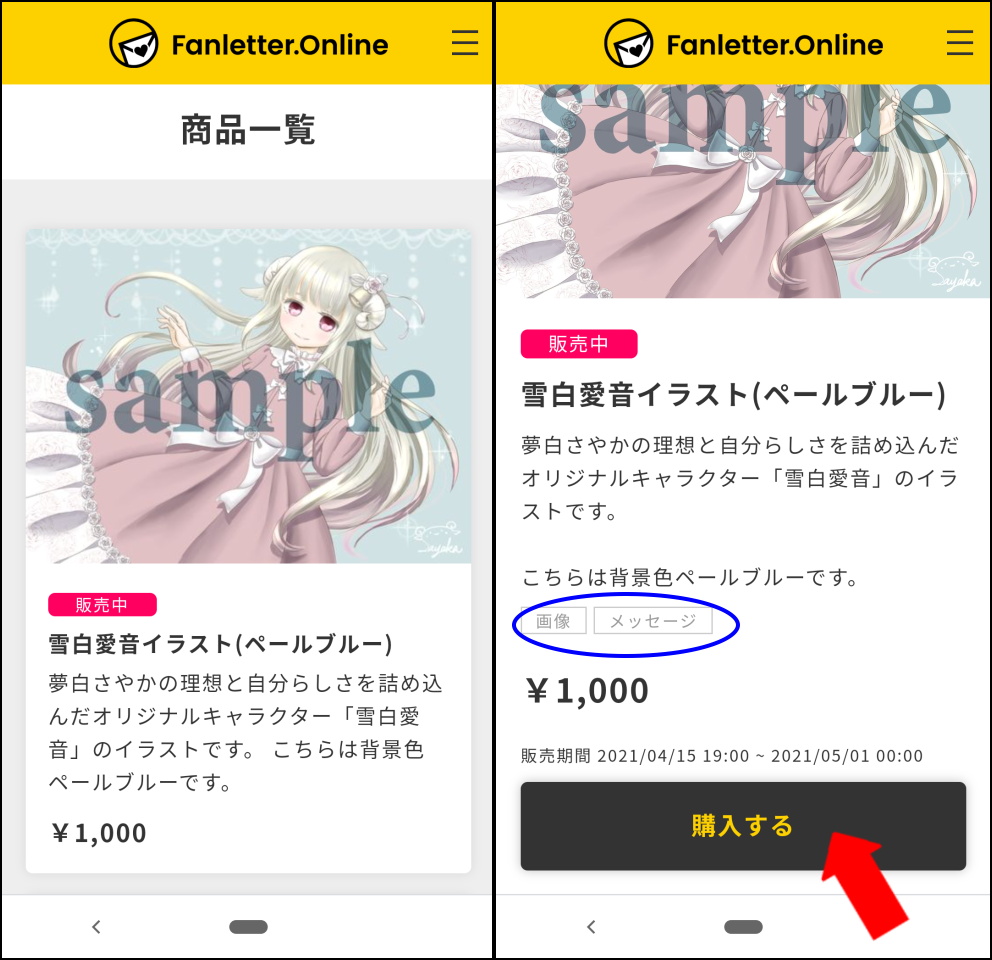Screen dimensions: 992x960
Task: Click the 販売中 badge on detail page
Action: click(579, 344)
